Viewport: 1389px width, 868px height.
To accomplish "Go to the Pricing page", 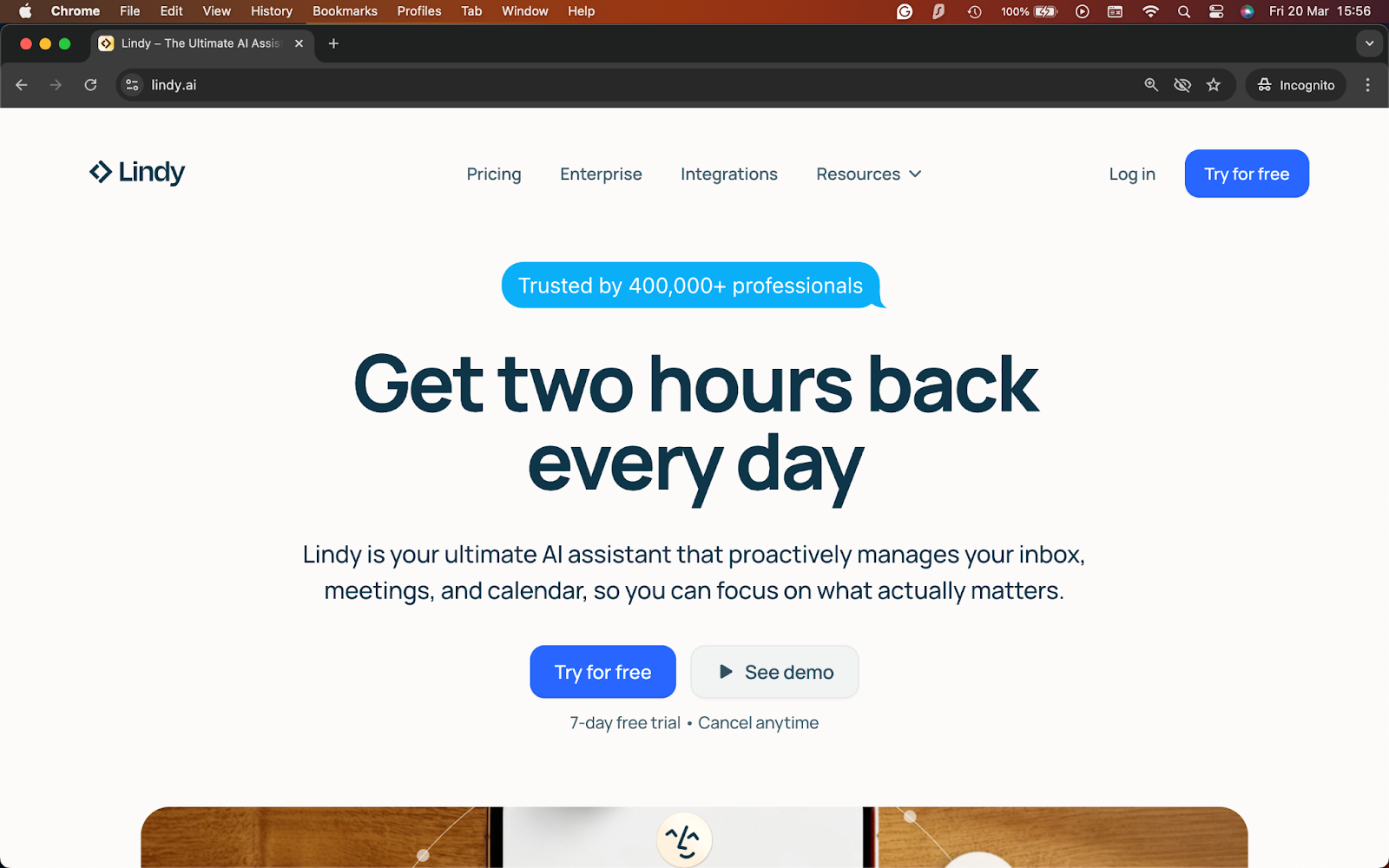I will [494, 174].
